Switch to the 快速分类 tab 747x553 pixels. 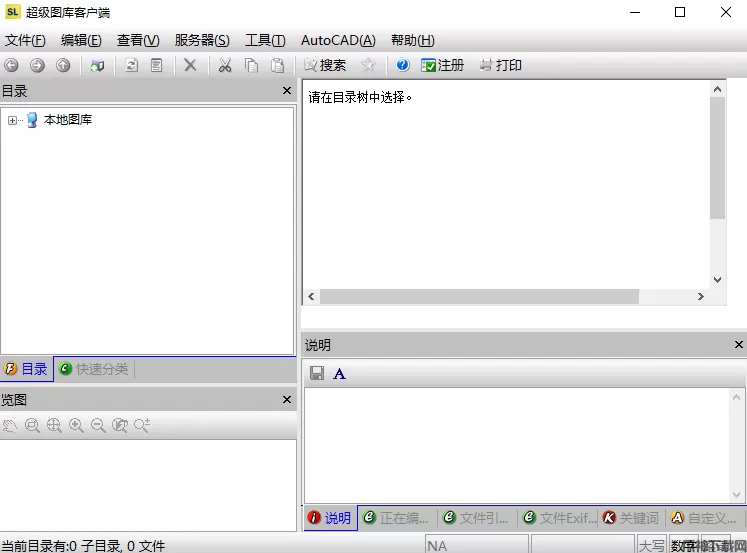tap(94, 369)
